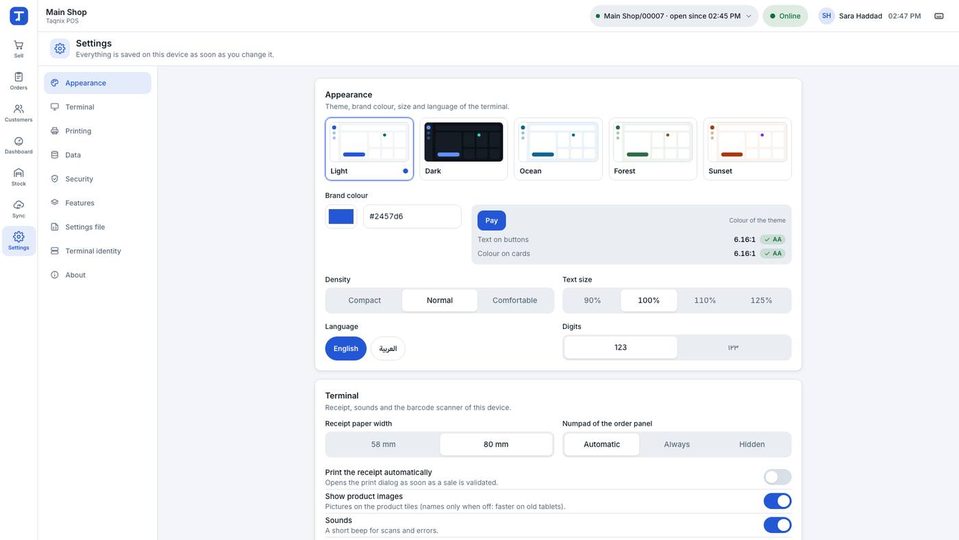959x540 pixels.
Task: Go to the Customers sidebar icon
Action: point(18,113)
